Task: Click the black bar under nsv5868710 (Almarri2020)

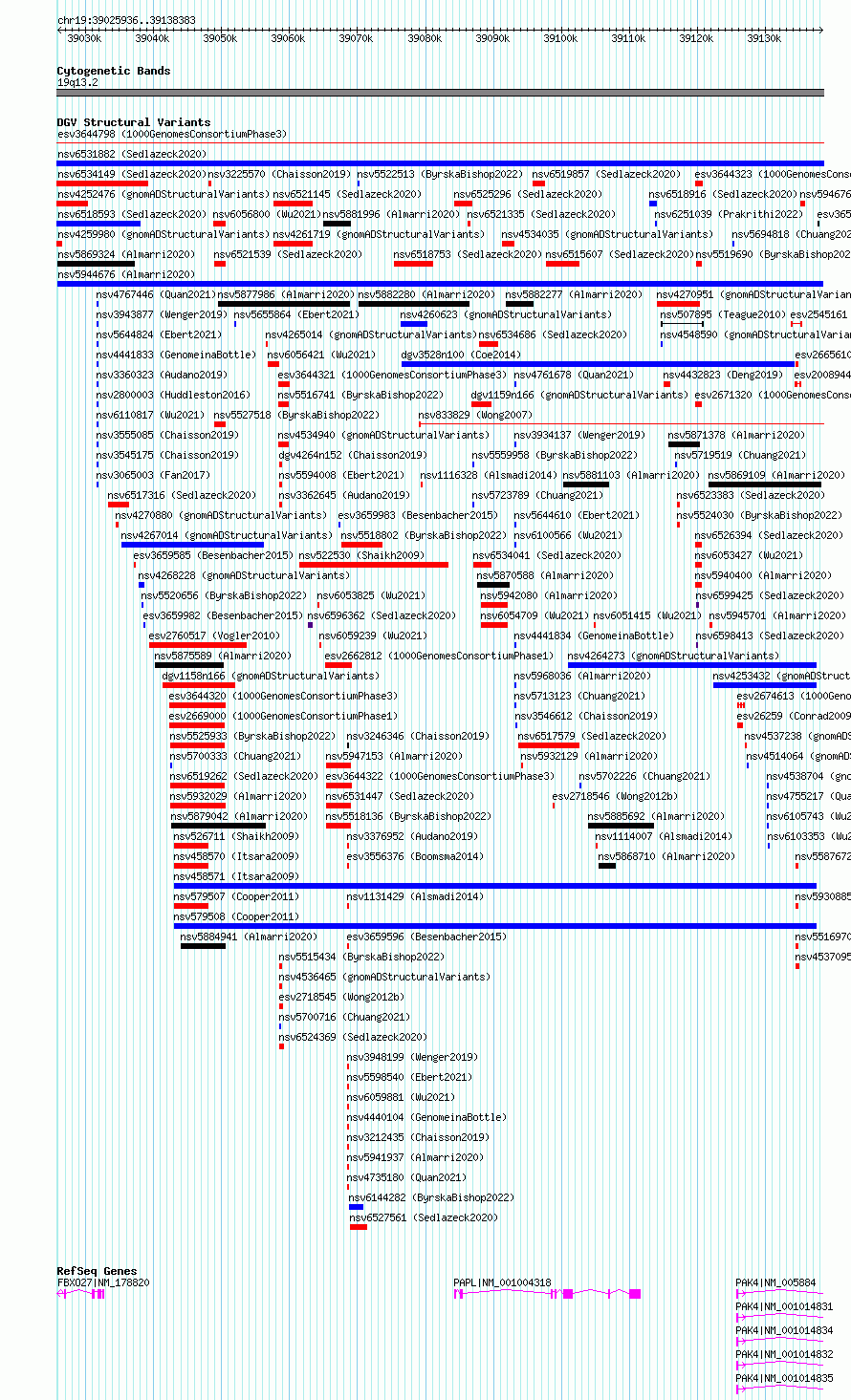Action: (607, 866)
